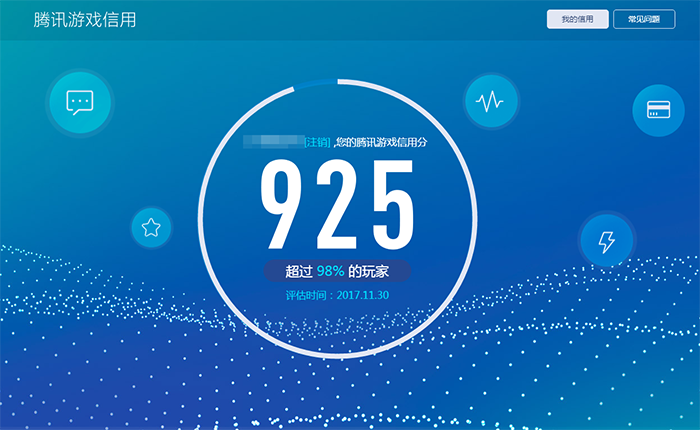Click the 您的腾讯游戏信用分 label
Viewport: 700px width, 430px height.
(381, 142)
